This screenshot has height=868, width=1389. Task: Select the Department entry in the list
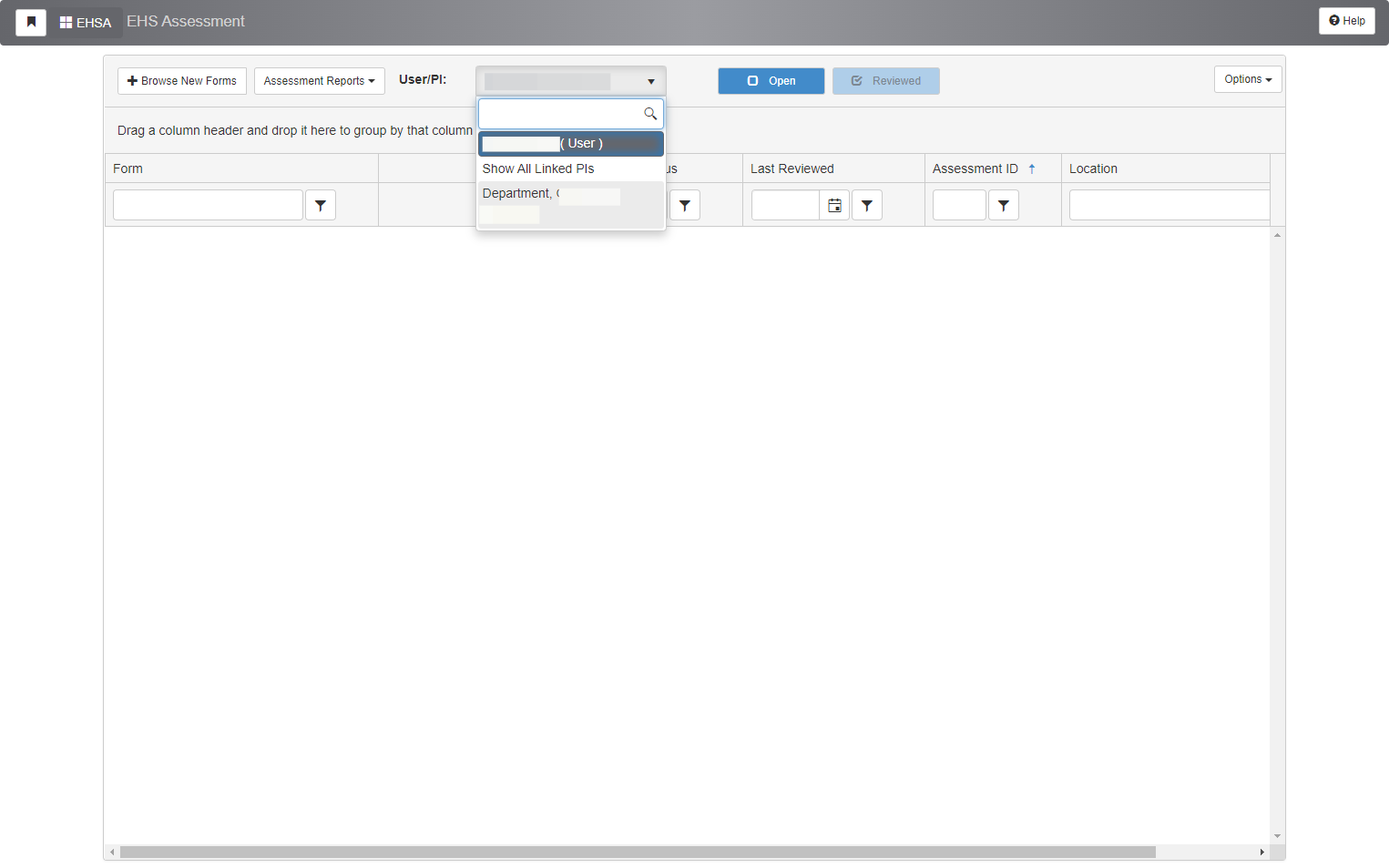coord(571,205)
